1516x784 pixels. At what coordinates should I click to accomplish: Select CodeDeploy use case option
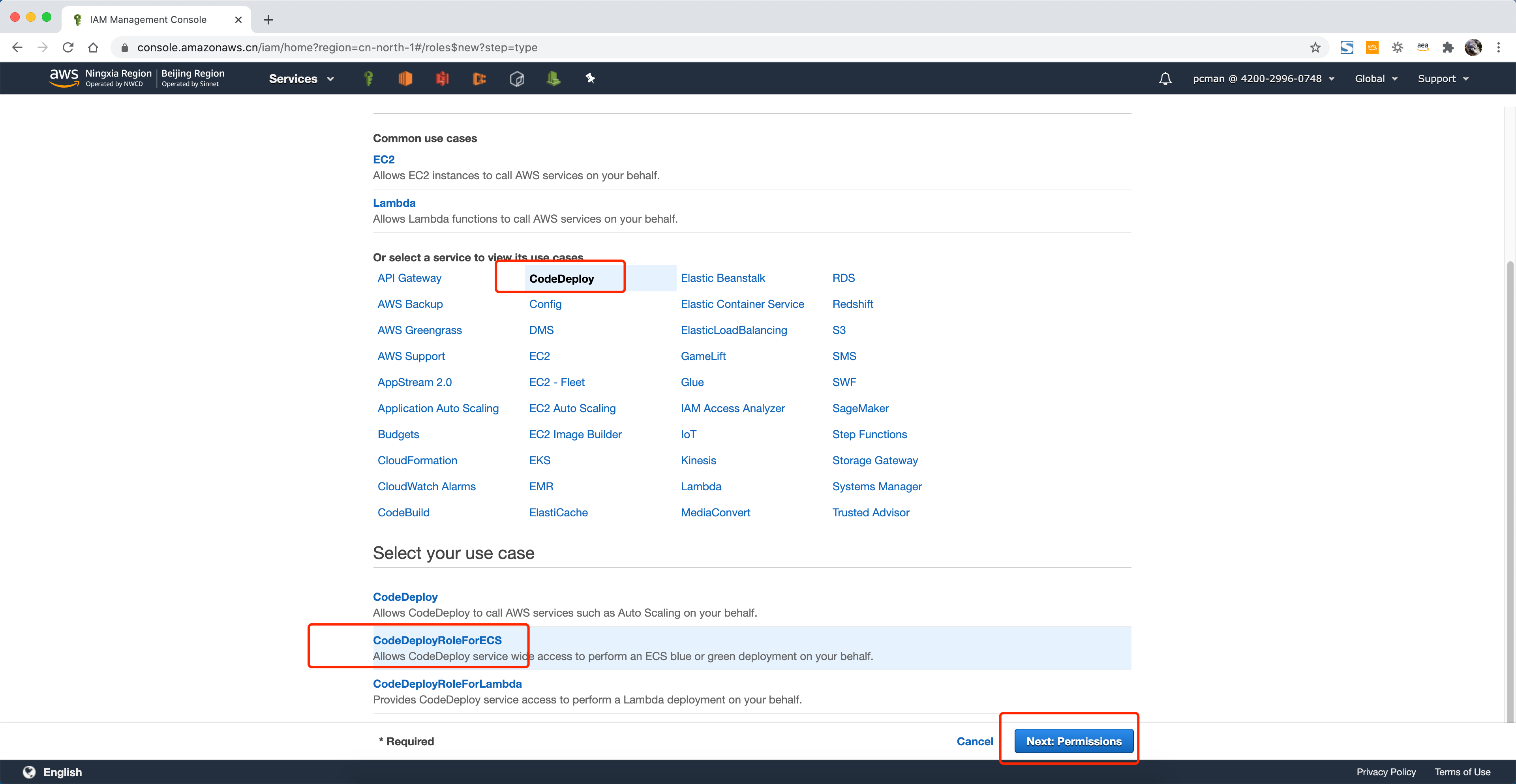(405, 597)
